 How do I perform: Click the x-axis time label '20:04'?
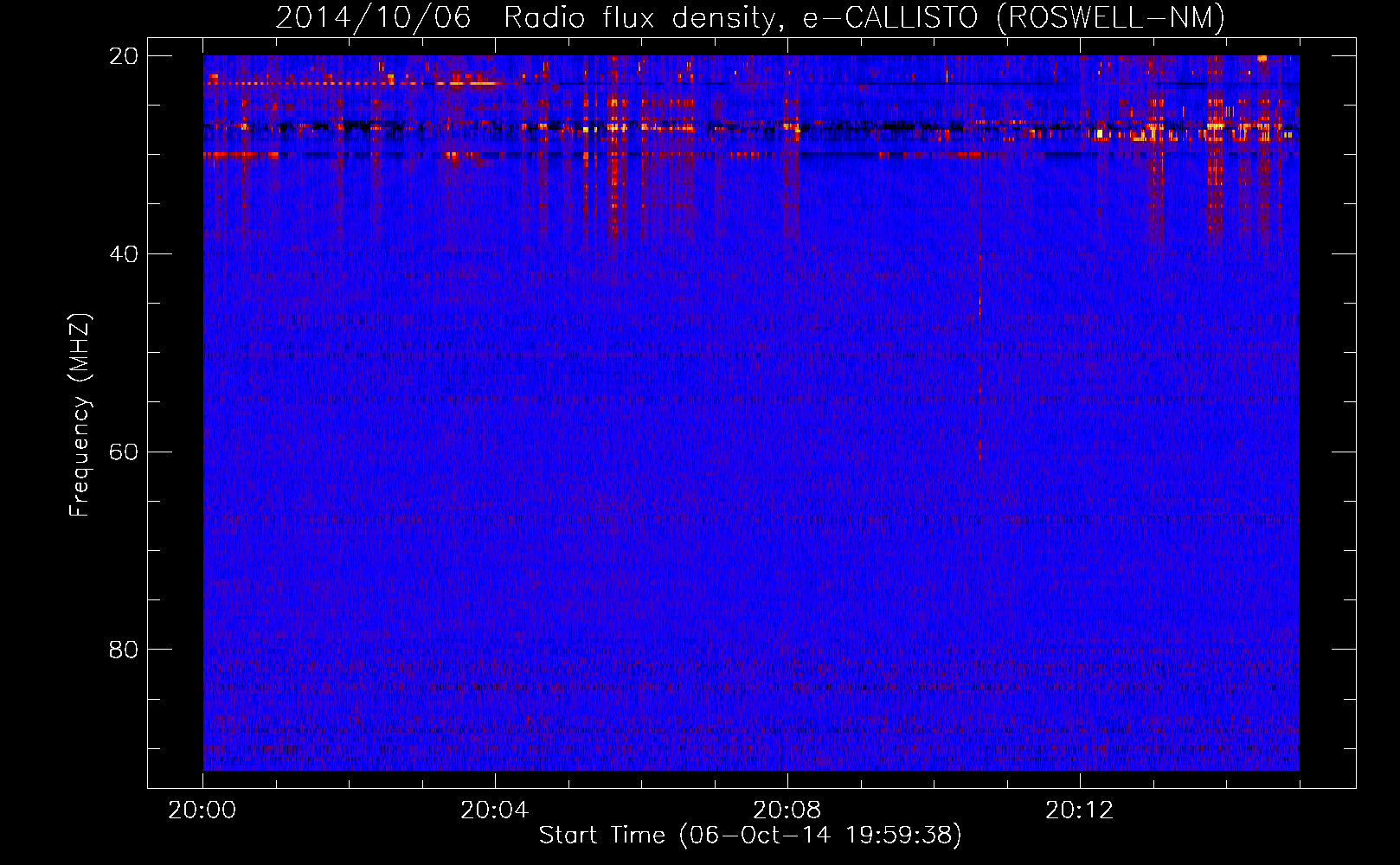click(494, 811)
